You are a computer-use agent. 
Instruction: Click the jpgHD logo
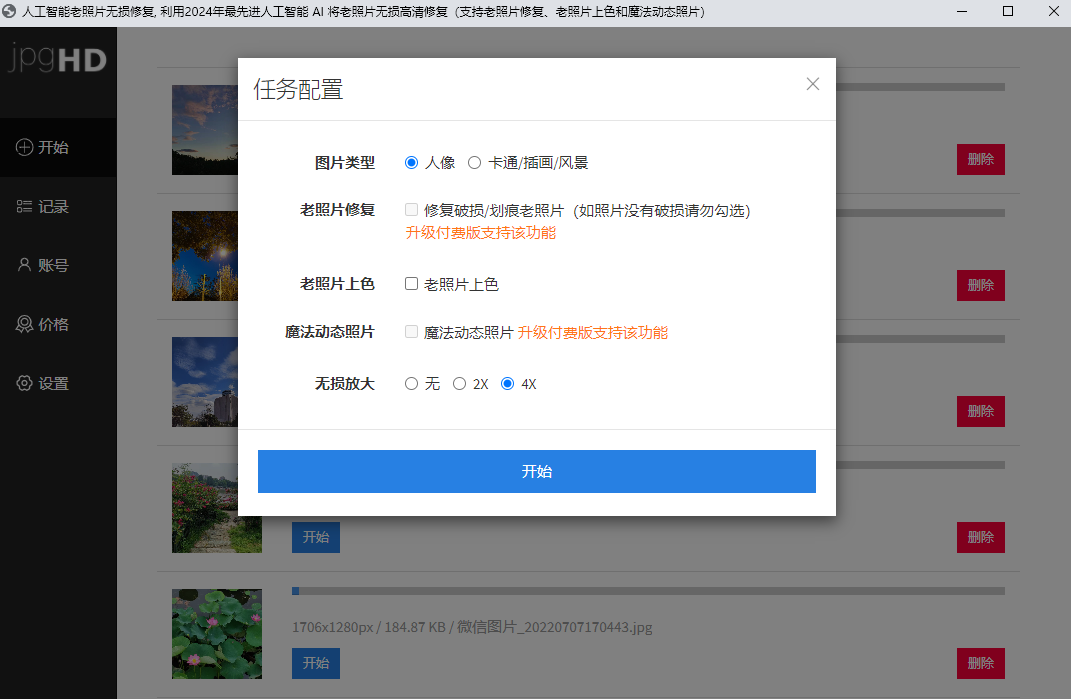point(58,59)
